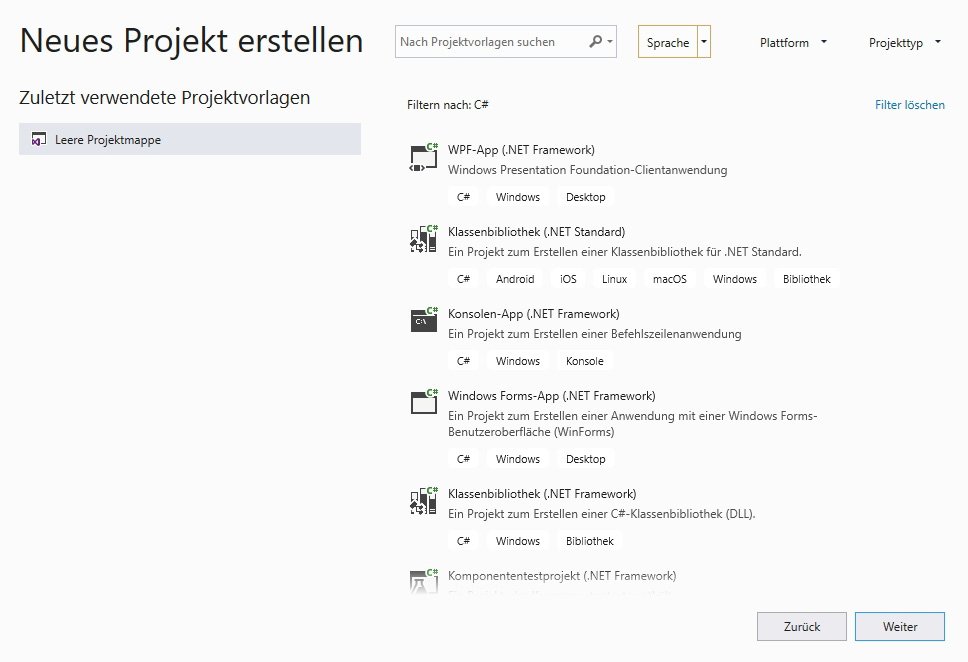Select the Windows Forms-App template icon

point(422,402)
